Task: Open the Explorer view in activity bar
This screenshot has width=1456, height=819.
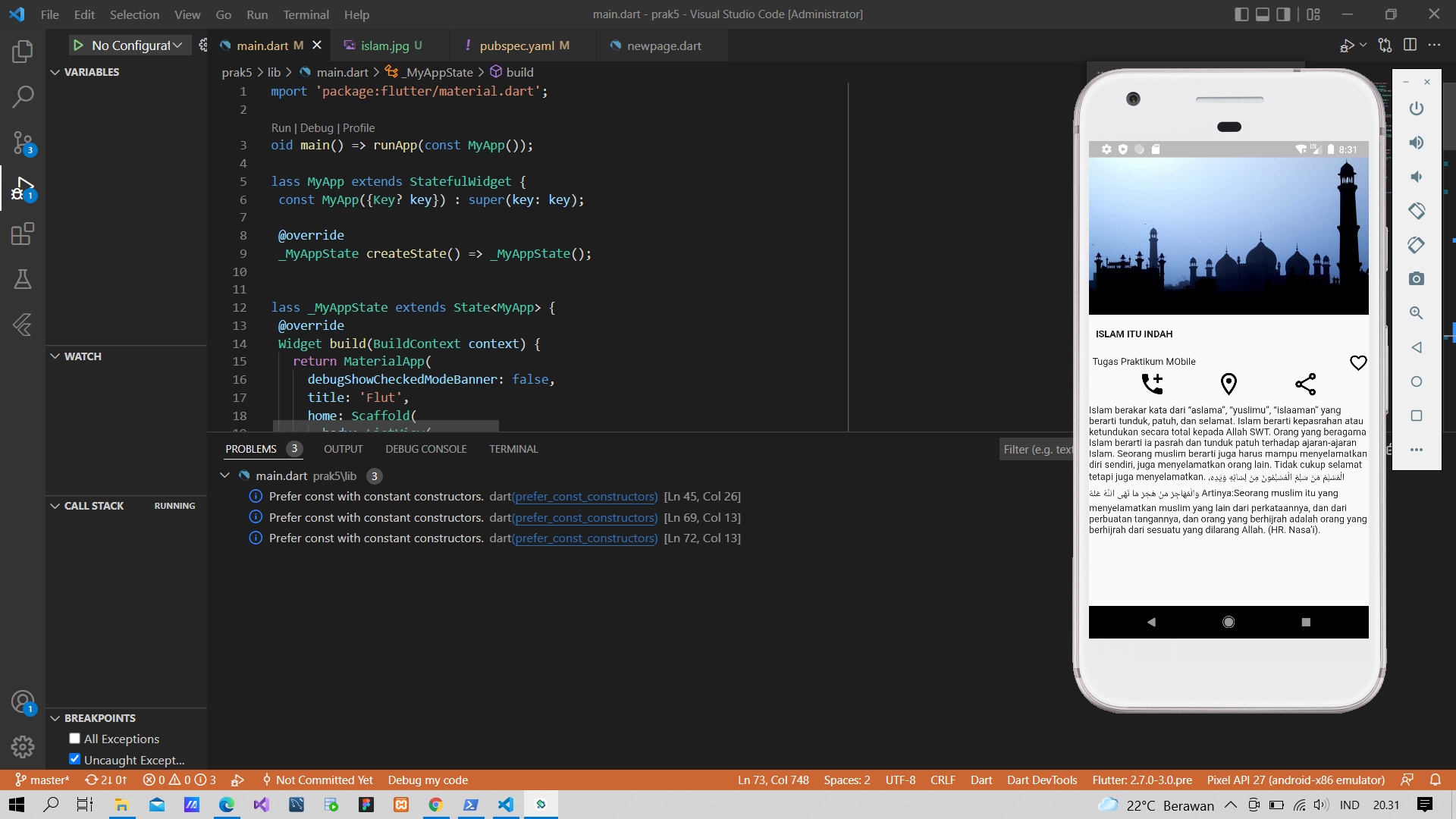Action: pos(23,52)
